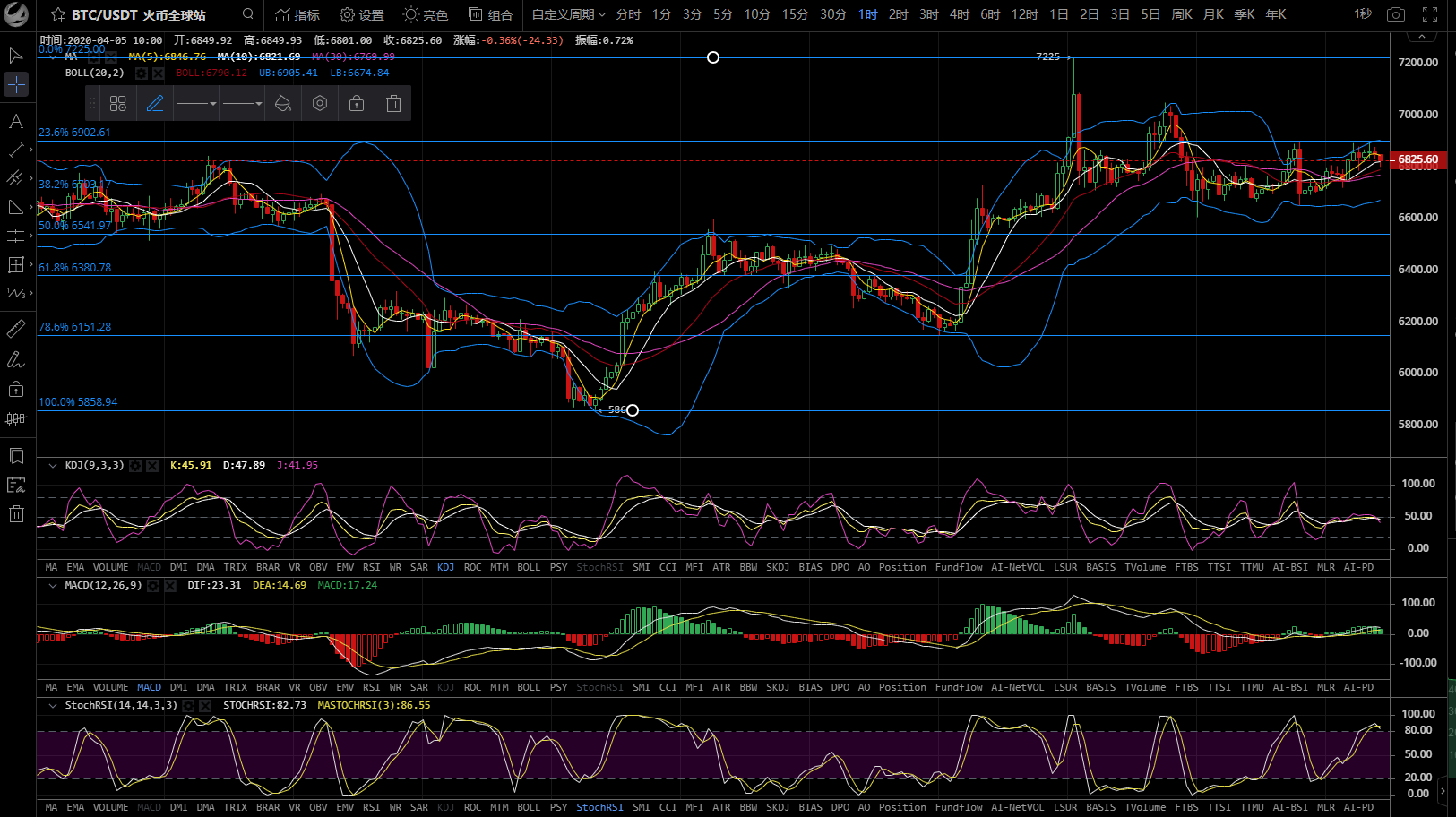The width and height of the screenshot is (1456, 817).
Task: Click the search magnifier icon
Action: (248, 14)
